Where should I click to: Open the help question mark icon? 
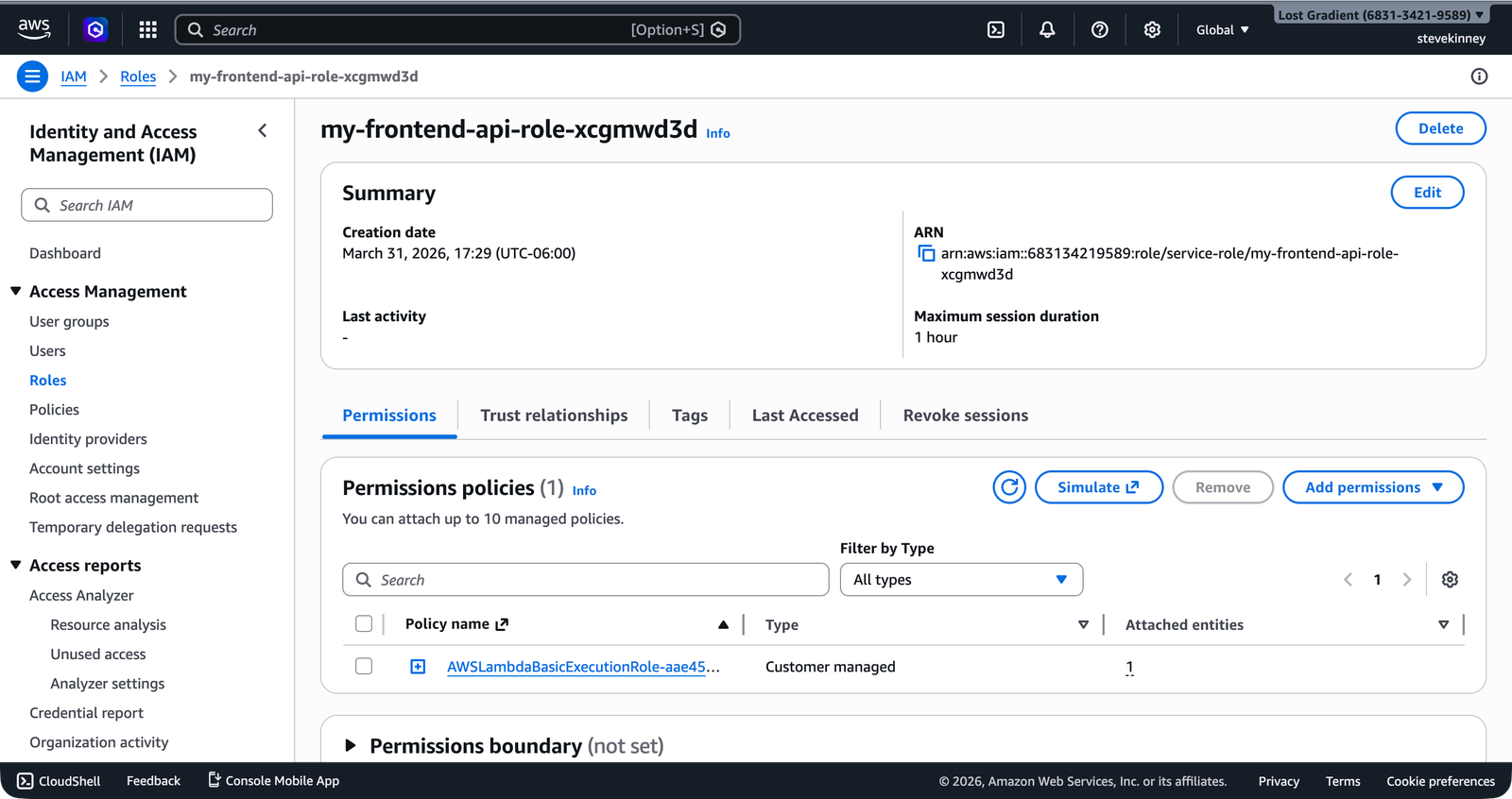tap(1099, 29)
